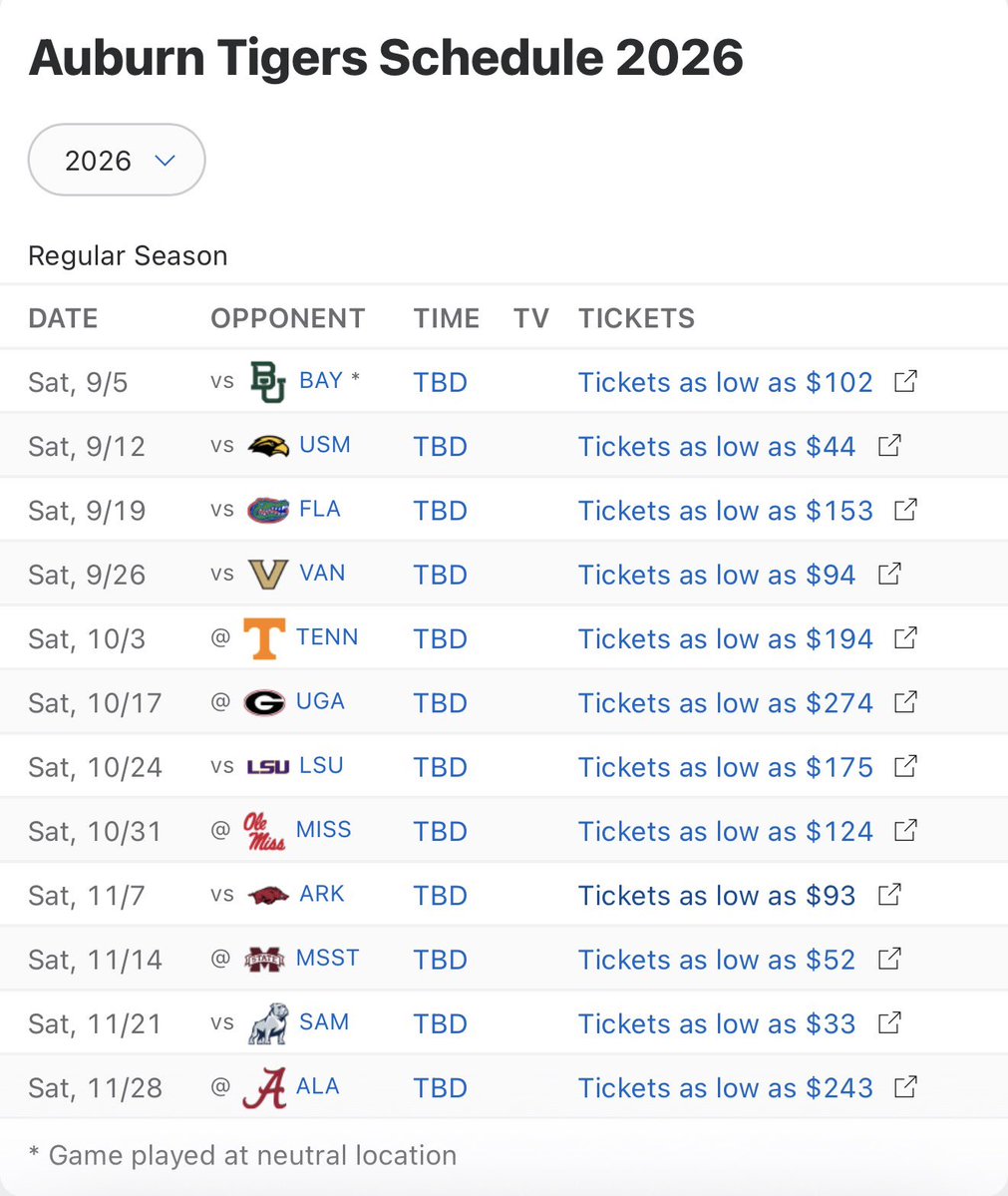Open the 2026 season dropdown
This screenshot has width=1008, height=1196.
tap(117, 160)
